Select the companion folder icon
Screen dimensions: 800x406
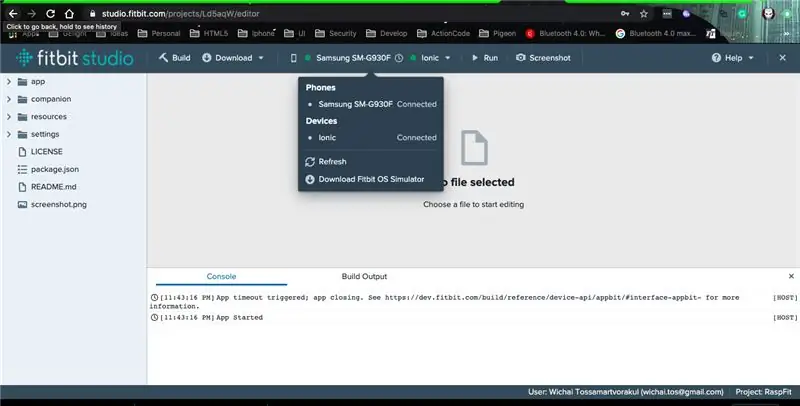22,99
